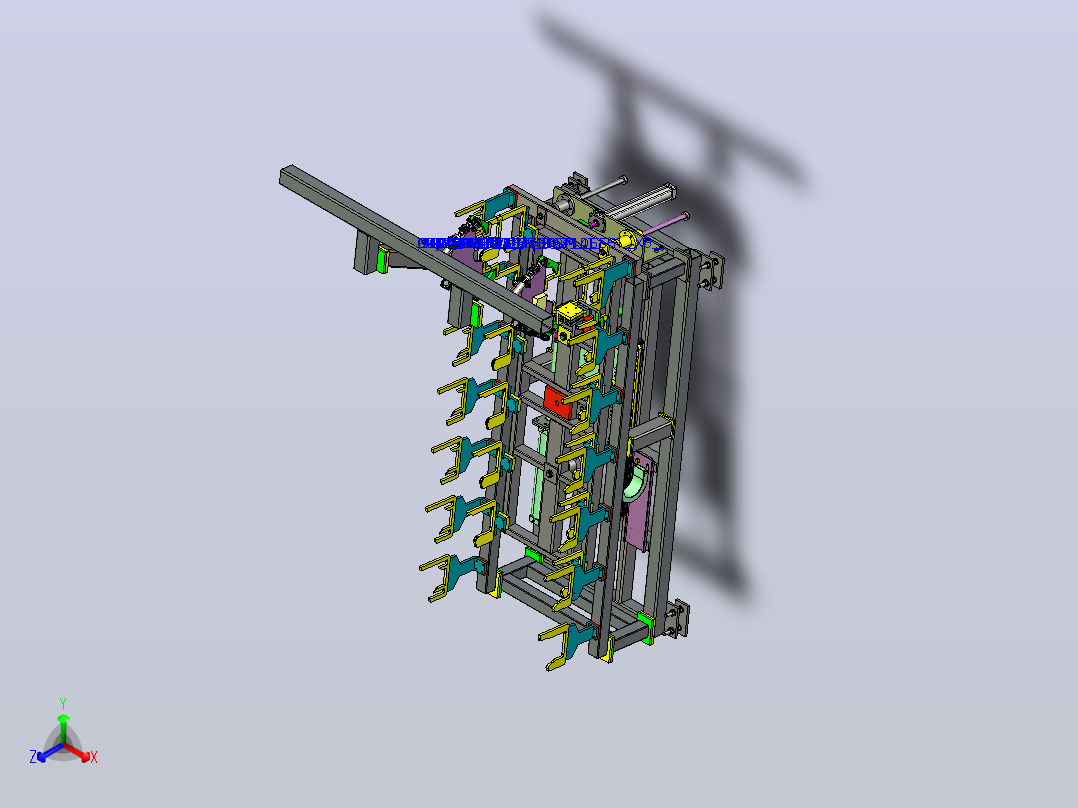Screen dimensions: 1078x808
Task: Select the red plate in the assembly
Action: coord(557,402)
